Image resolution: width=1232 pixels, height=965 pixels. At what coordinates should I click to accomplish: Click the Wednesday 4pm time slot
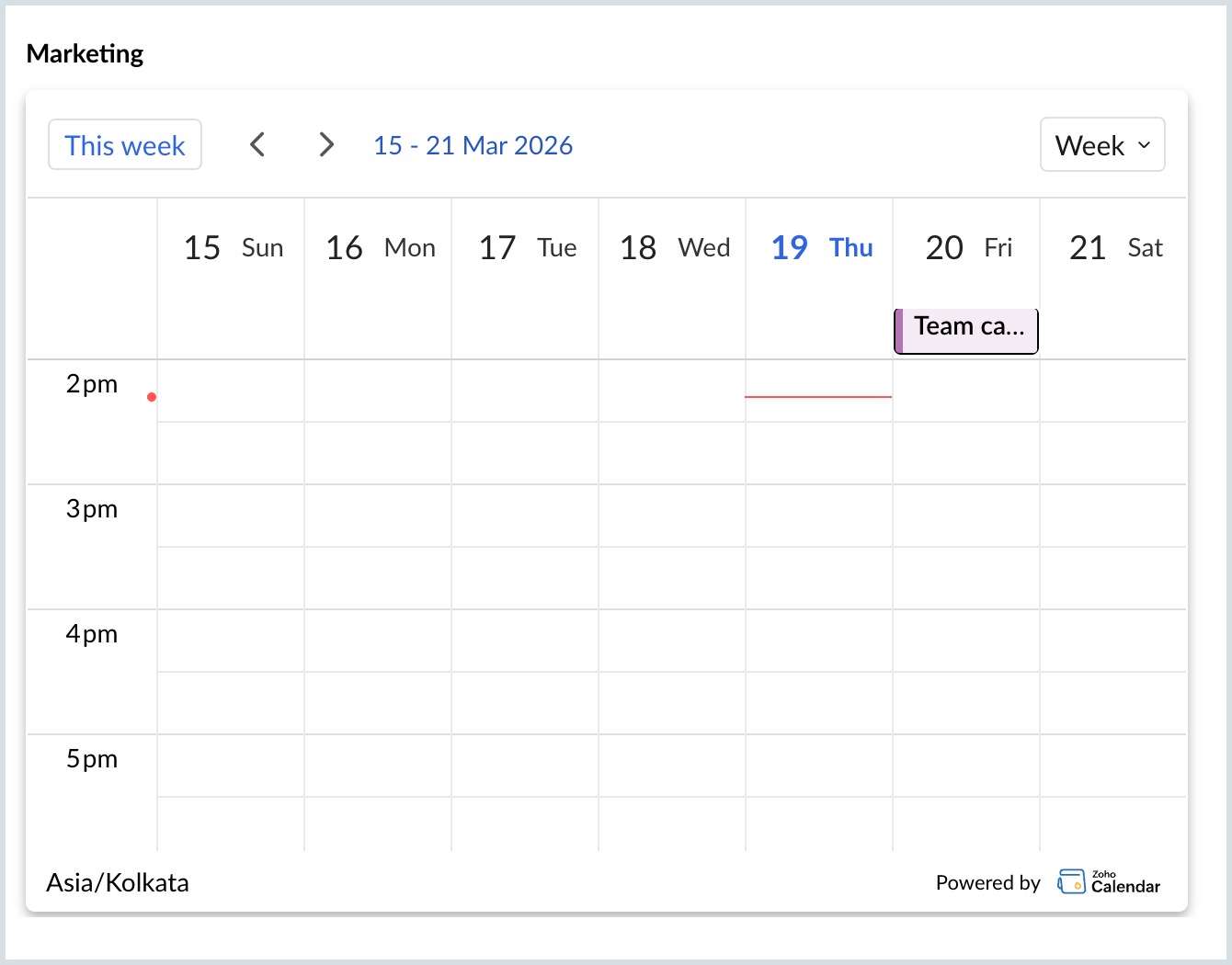(672, 641)
